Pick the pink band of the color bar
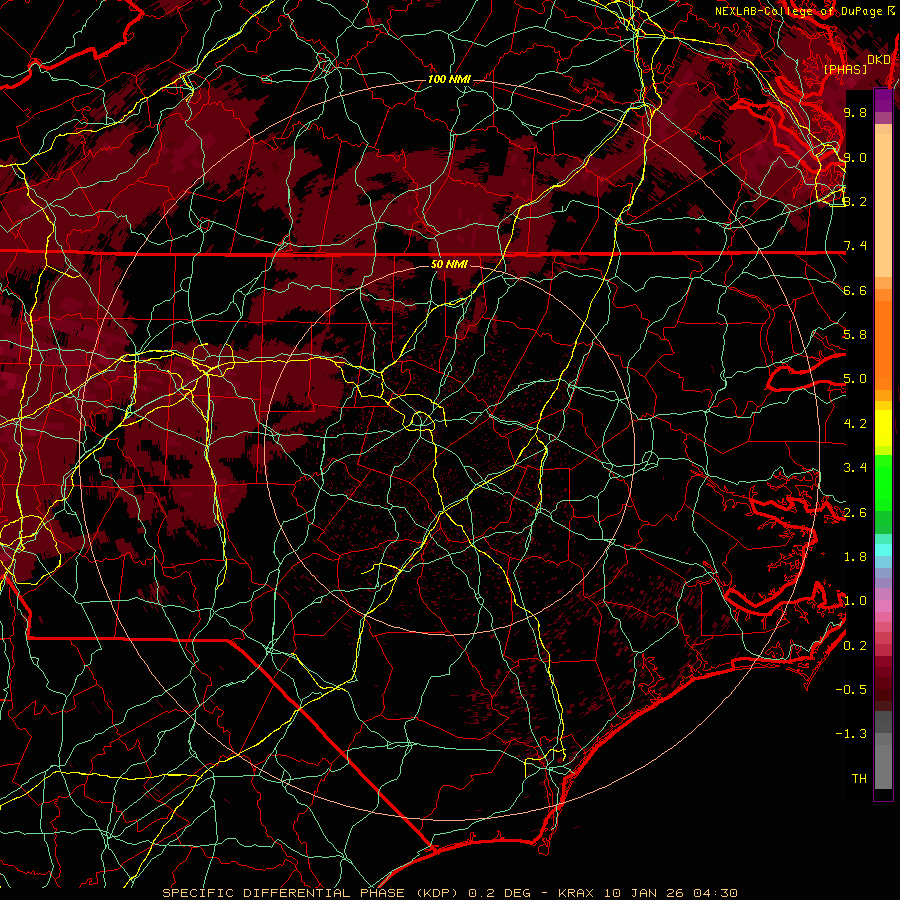 (883, 605)
